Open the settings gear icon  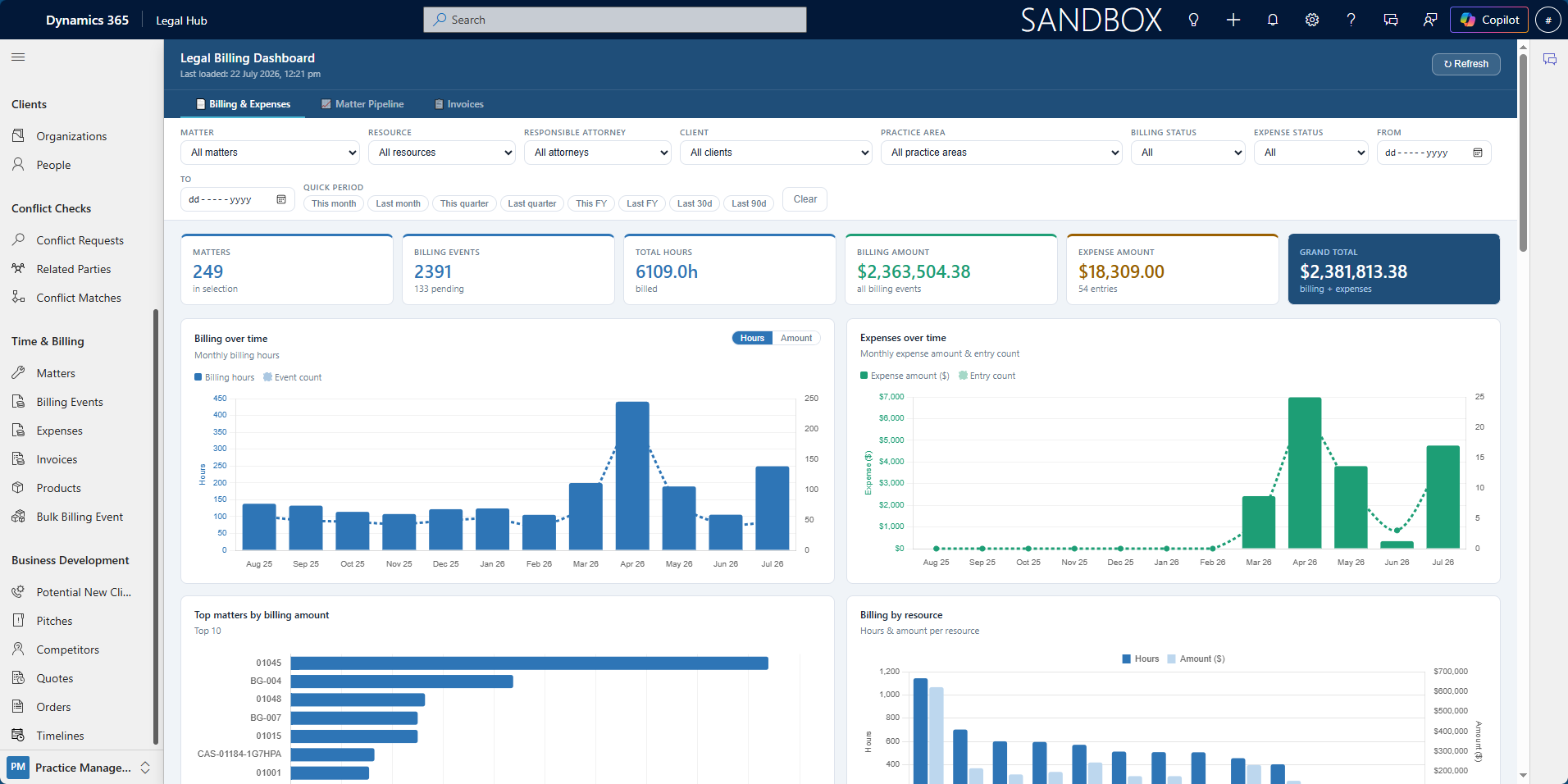pos(1311,20)
